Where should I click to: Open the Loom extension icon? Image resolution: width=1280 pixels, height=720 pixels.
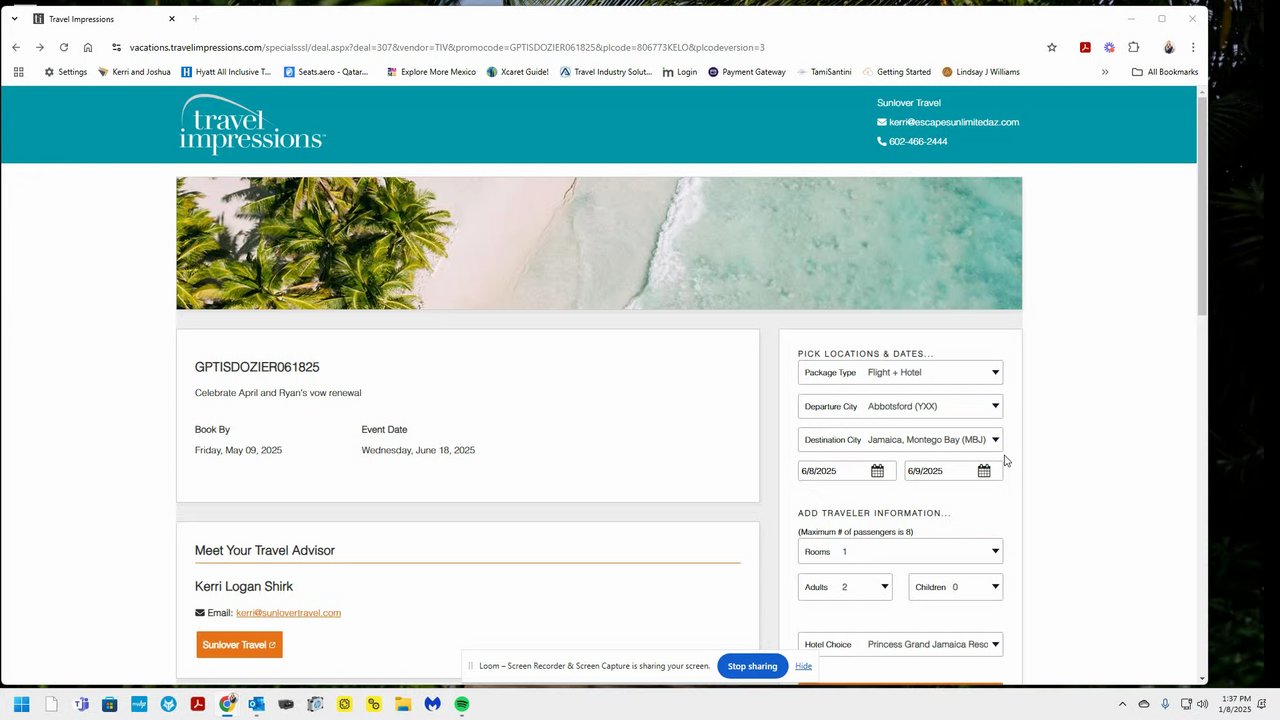pos(1109,47)
